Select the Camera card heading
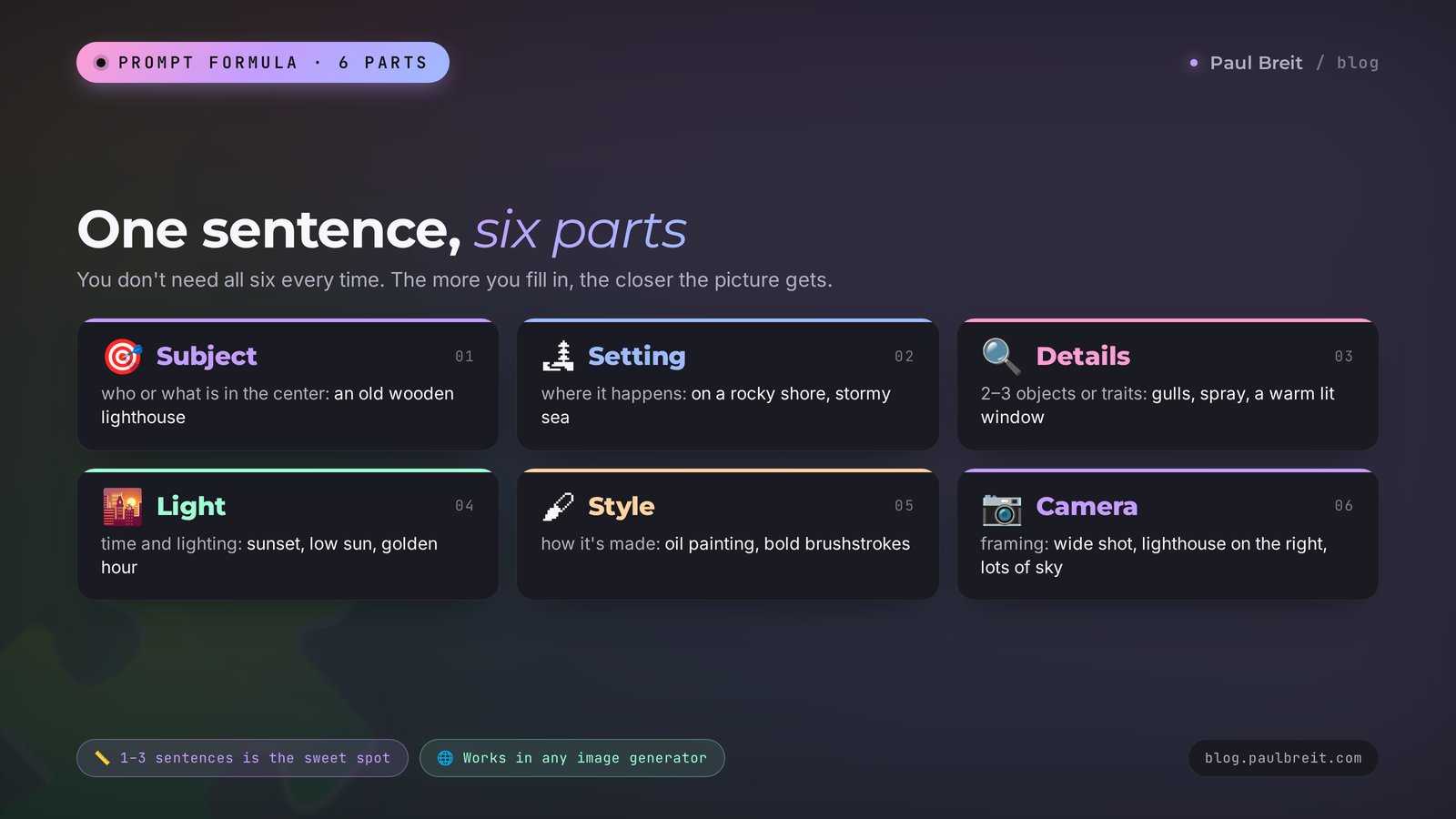The width and height of the screenshot is (1456, 819). pyautogui.click(x=1087, y=506)
